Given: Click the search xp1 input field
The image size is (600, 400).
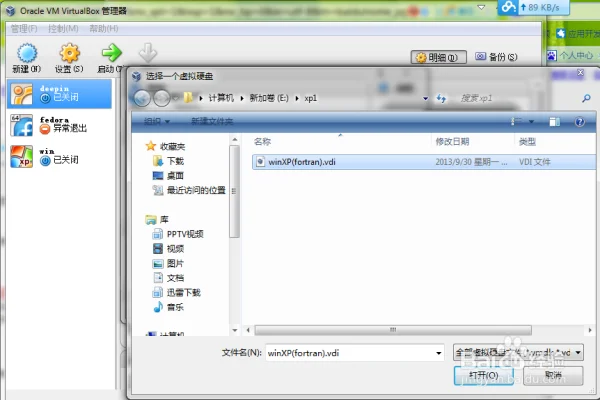Looking at the screenshot, I should (517, 98).
